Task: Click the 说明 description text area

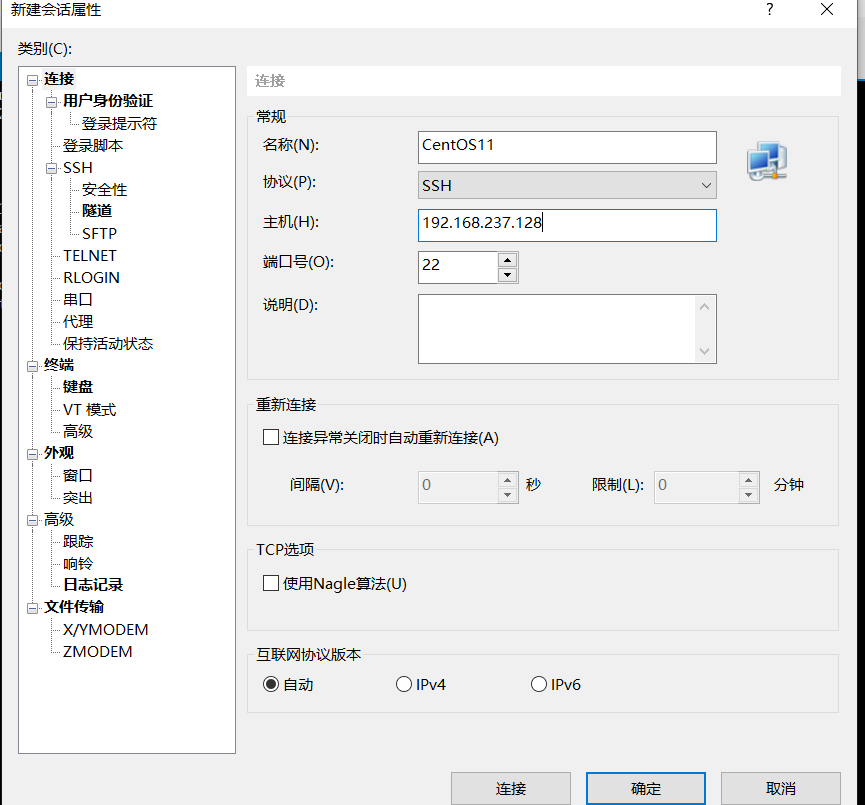Action: coord(557,329)
